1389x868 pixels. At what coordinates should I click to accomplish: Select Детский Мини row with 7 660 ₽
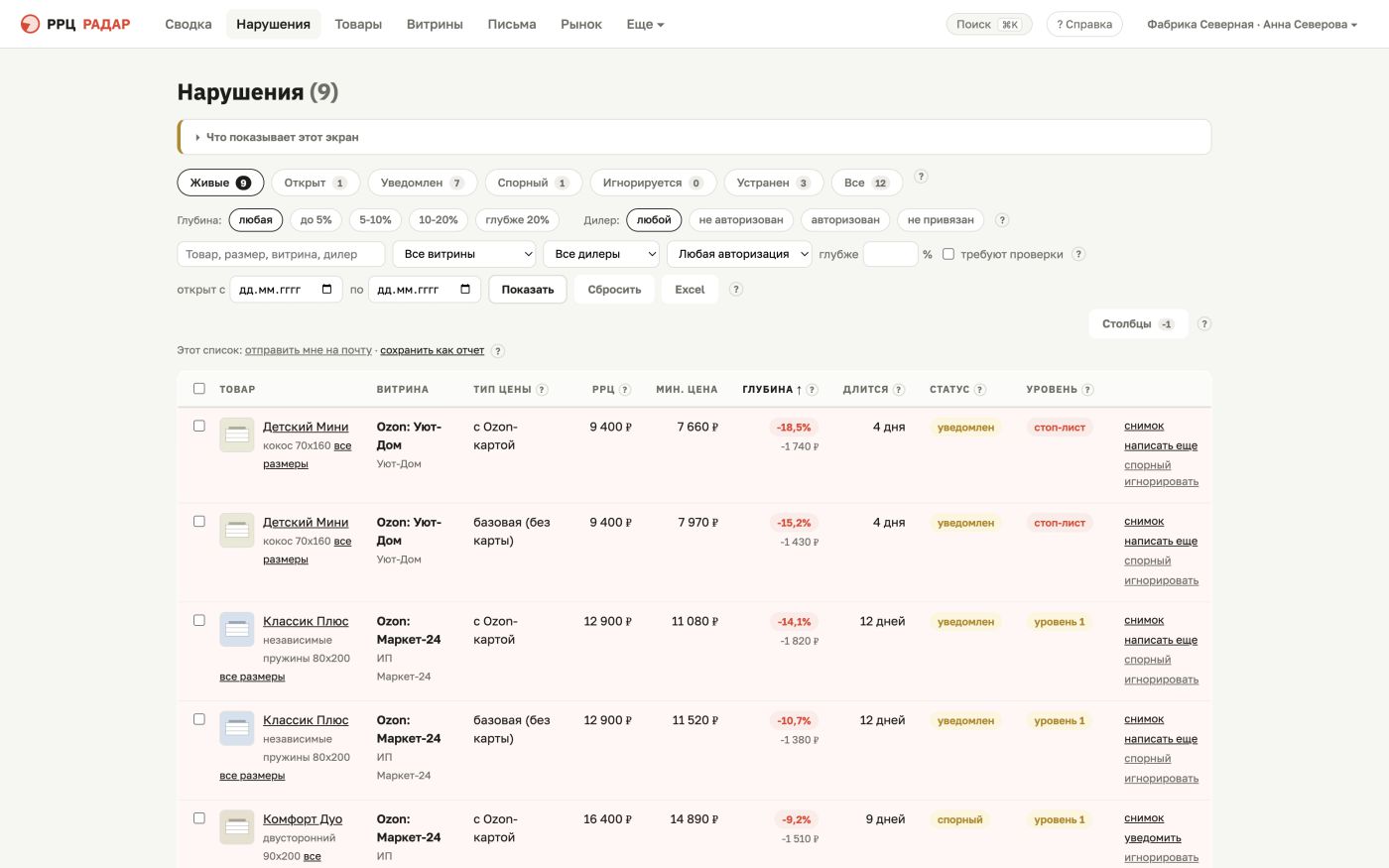pyautogui.click(x=198, y=426)
